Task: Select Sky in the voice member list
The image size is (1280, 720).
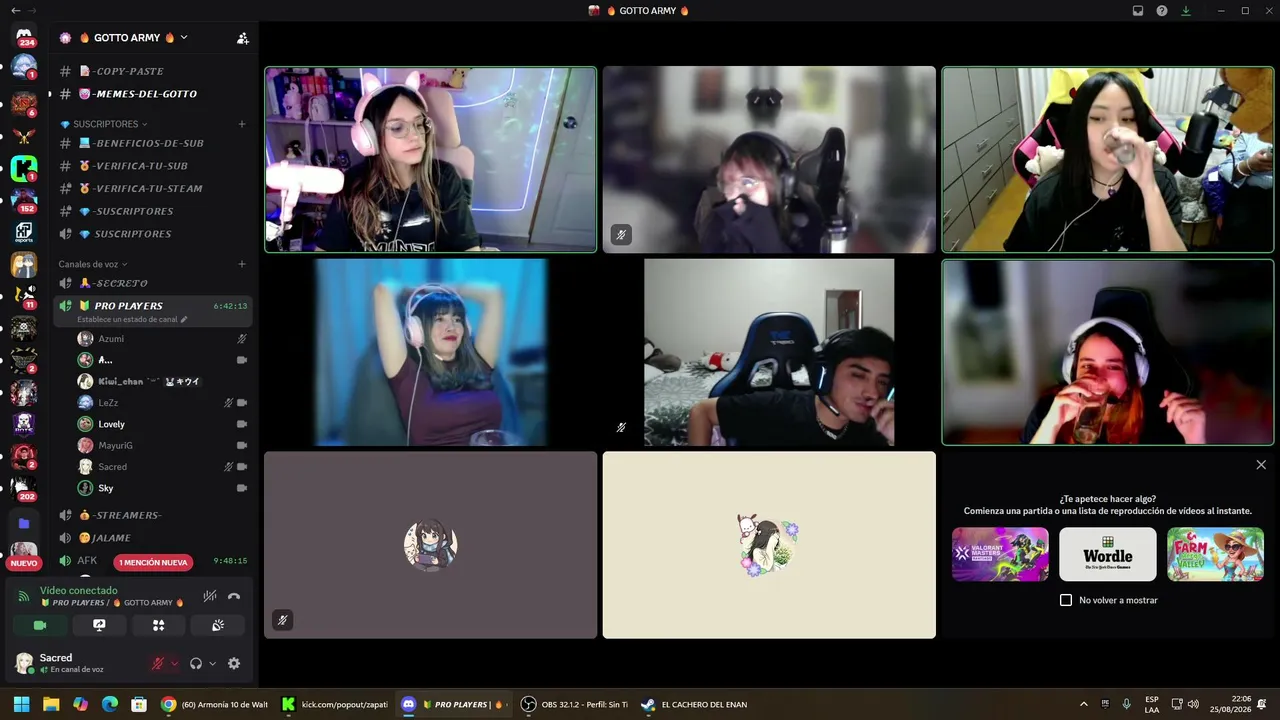Action: 162,488
